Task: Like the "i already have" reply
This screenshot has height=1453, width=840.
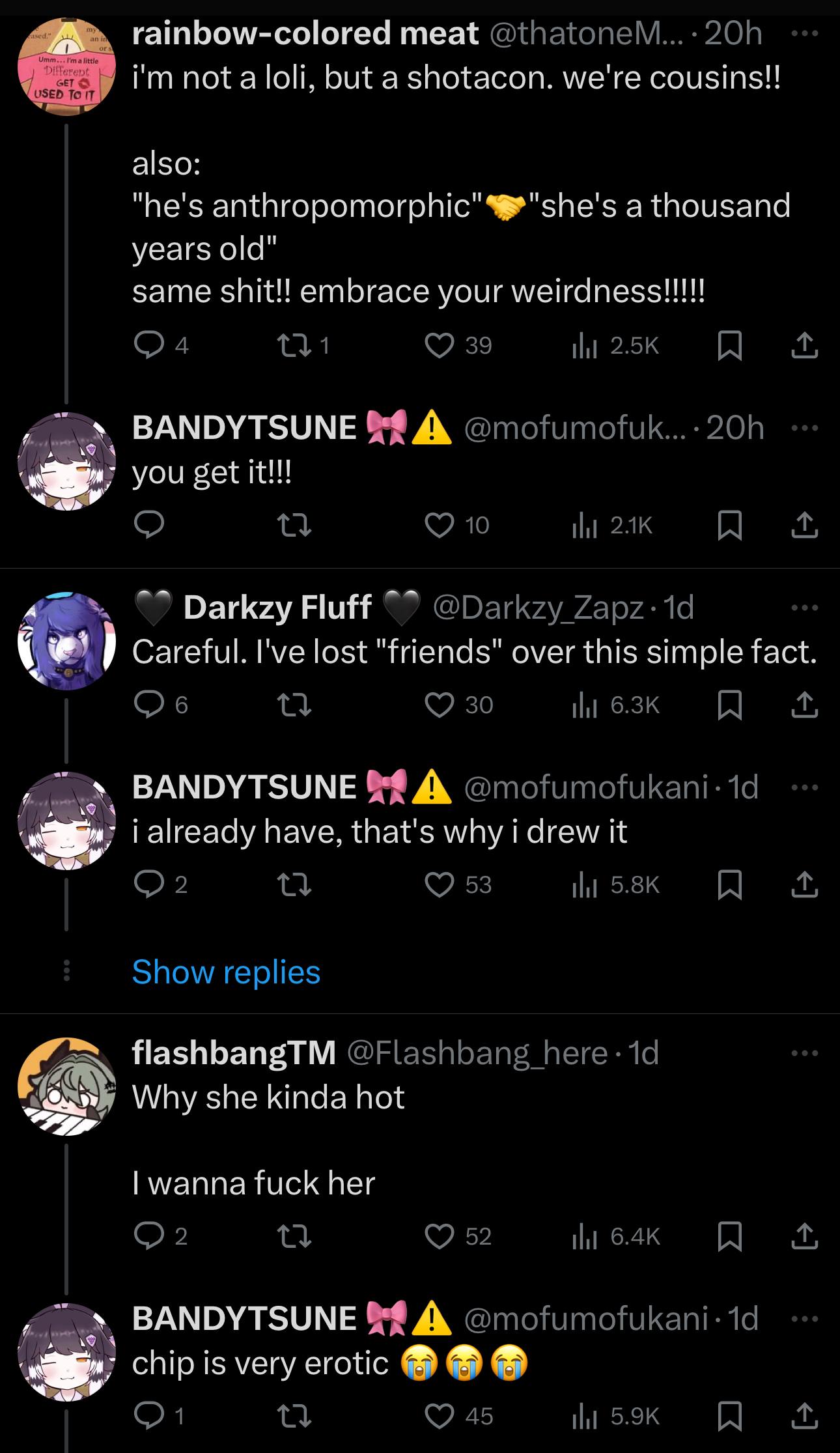Action: click(458, 884)
